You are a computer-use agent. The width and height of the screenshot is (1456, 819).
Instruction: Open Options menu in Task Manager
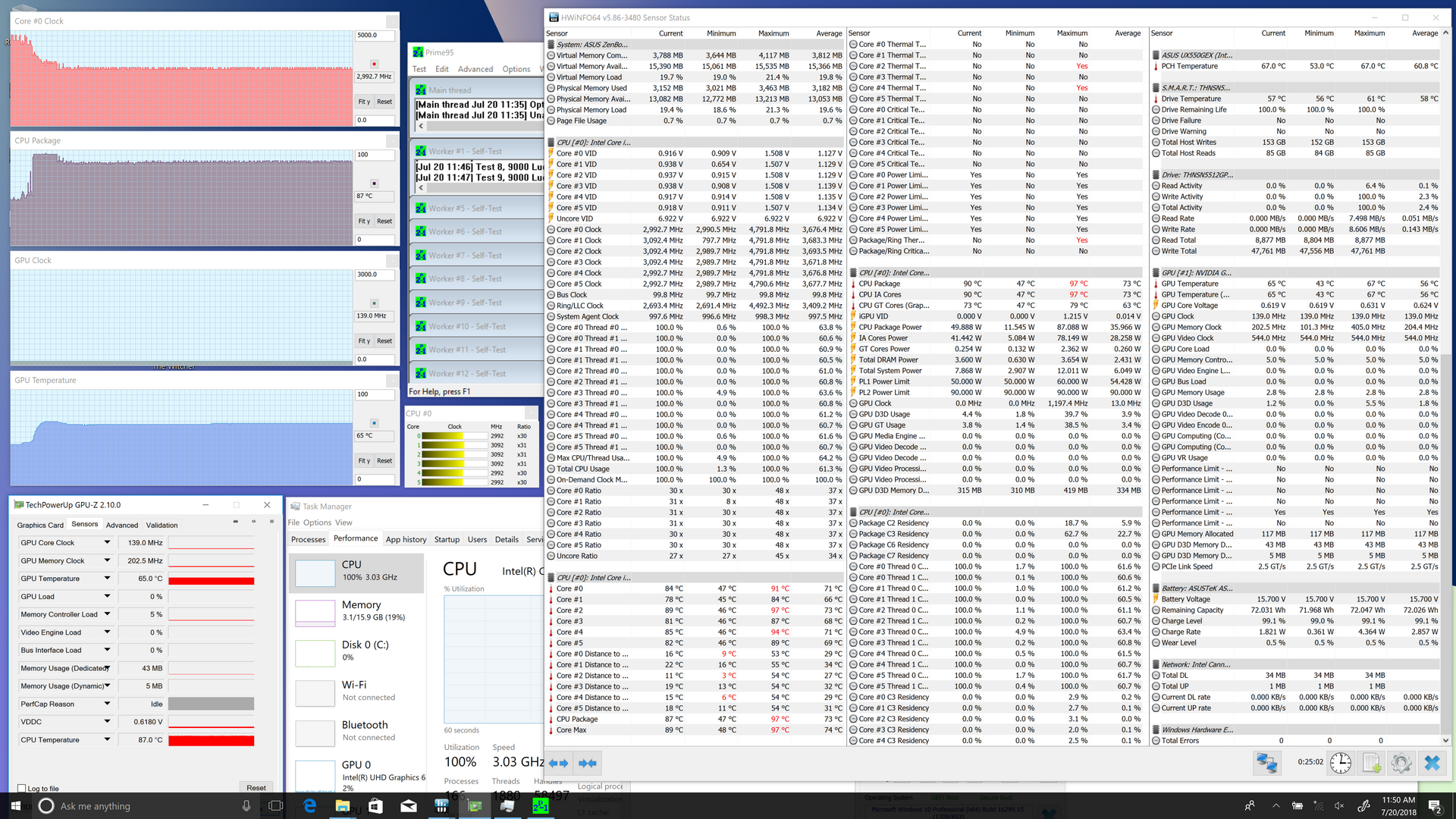point(317,522)
